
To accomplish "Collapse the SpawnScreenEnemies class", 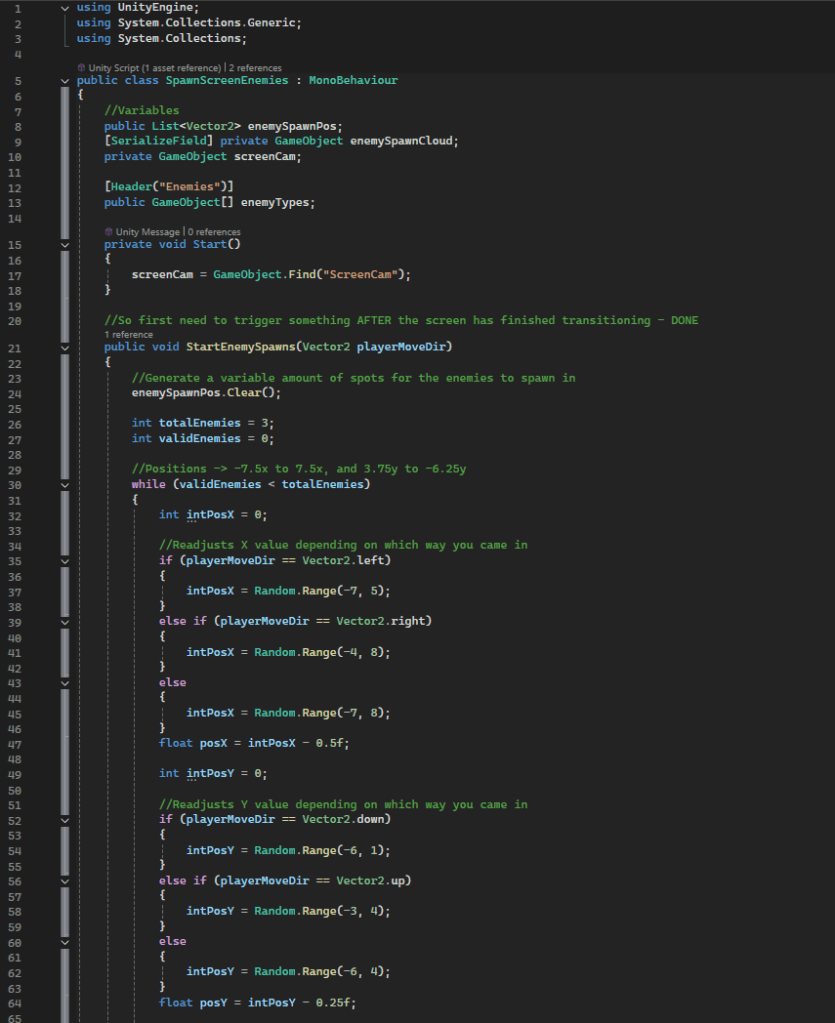I will pos(65,80).
